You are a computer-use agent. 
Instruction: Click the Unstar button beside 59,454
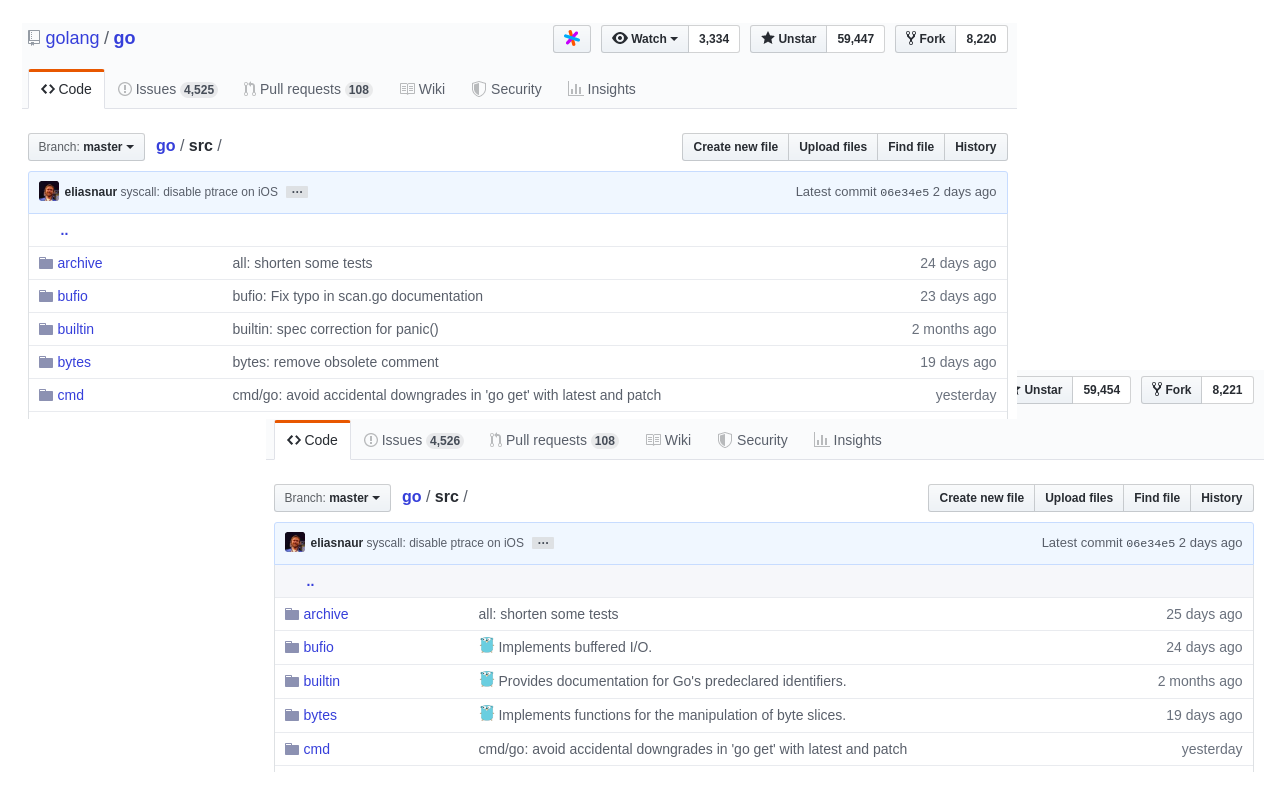click(x=1043, y=390)
